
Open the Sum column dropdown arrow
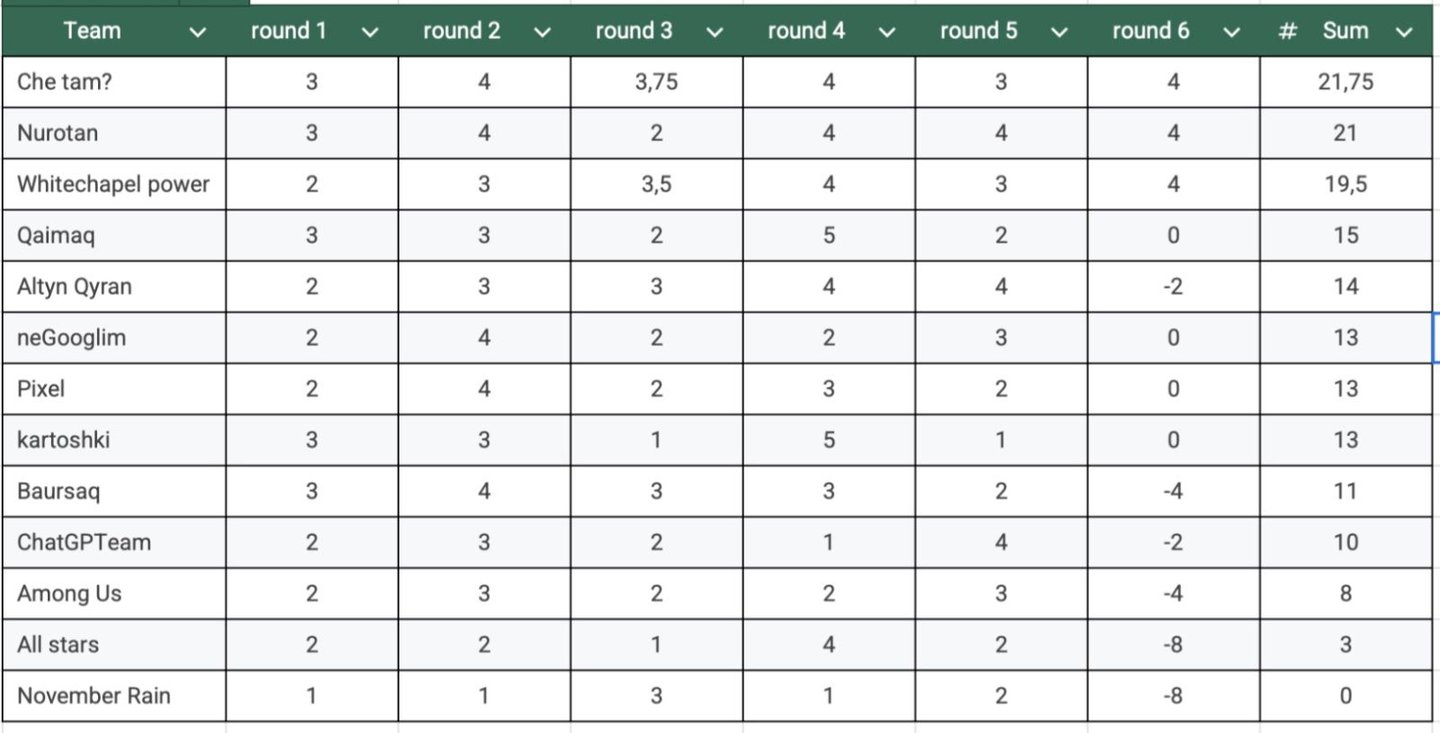[1404, 32]
